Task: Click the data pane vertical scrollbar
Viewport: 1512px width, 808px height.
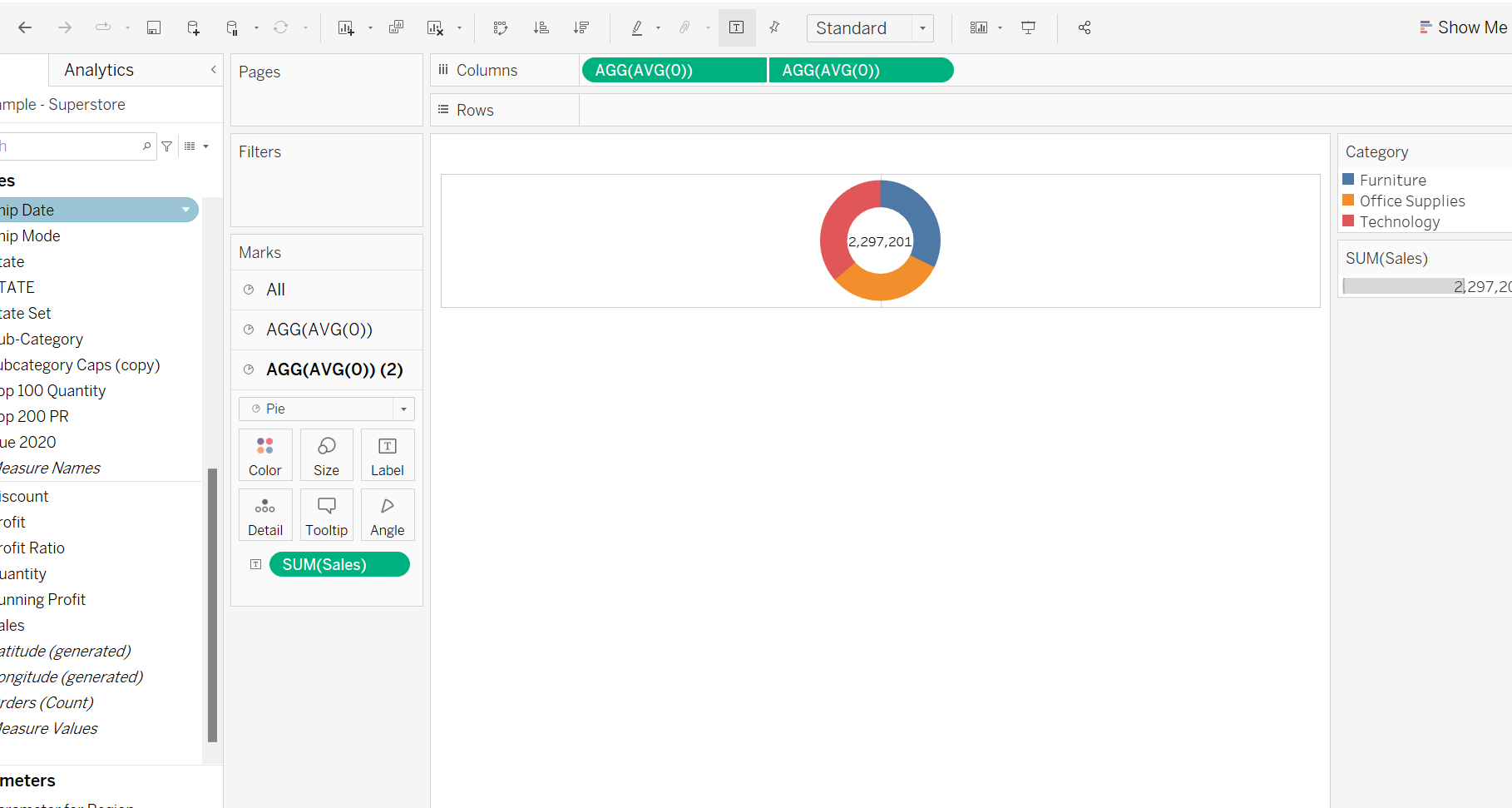Action: tap(212, 605)
